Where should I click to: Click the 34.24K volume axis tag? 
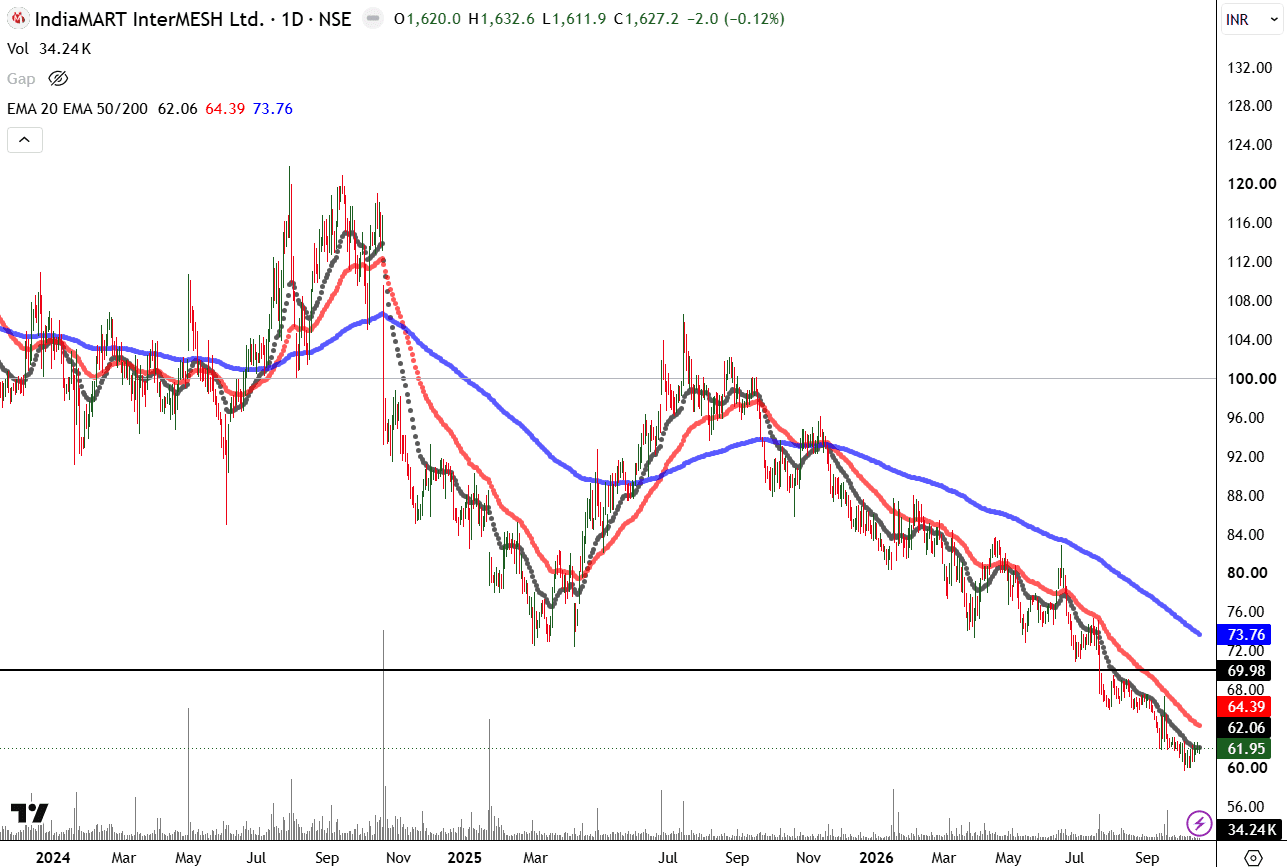pos(1249,829)
